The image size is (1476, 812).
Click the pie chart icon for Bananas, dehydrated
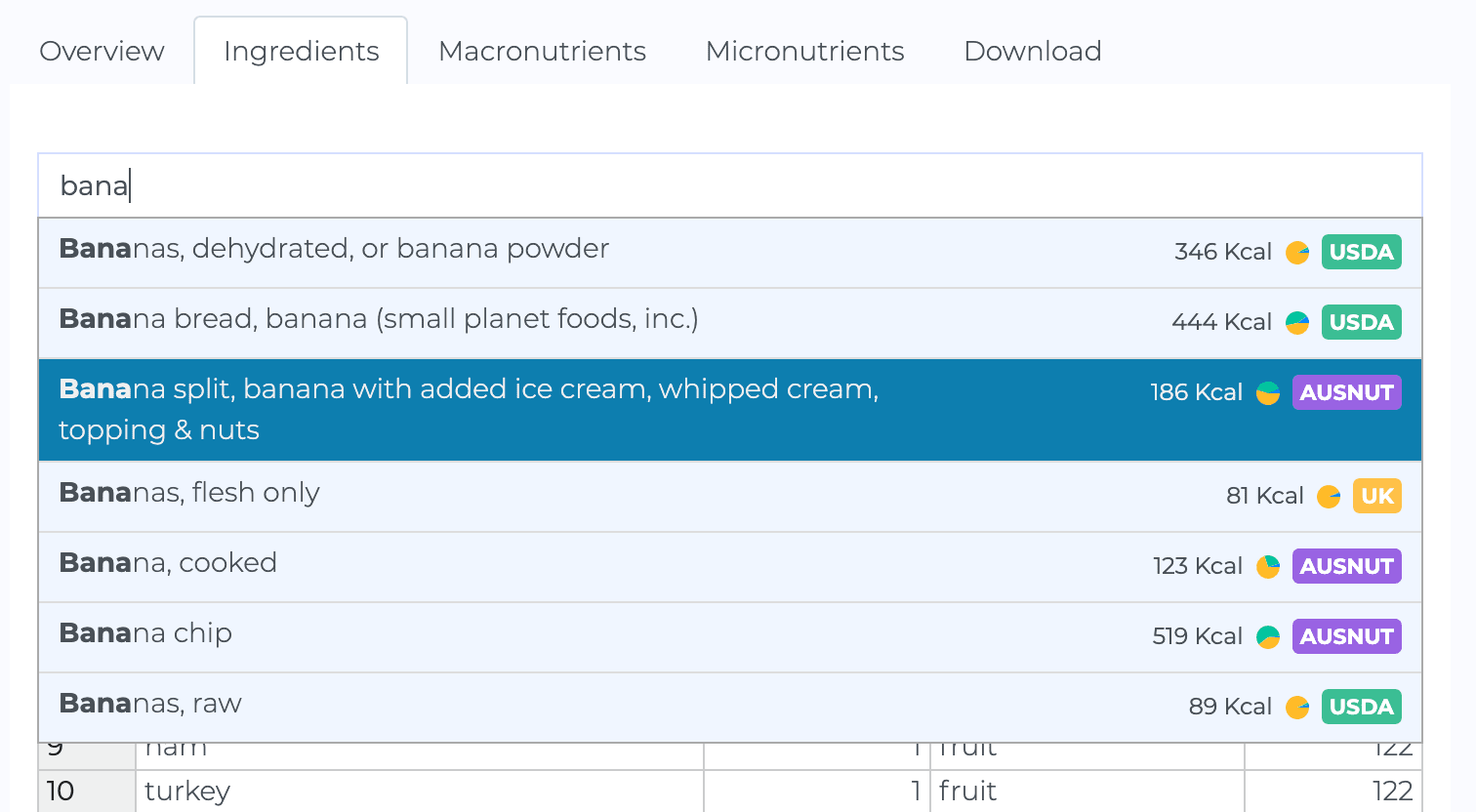point(1297,253)
